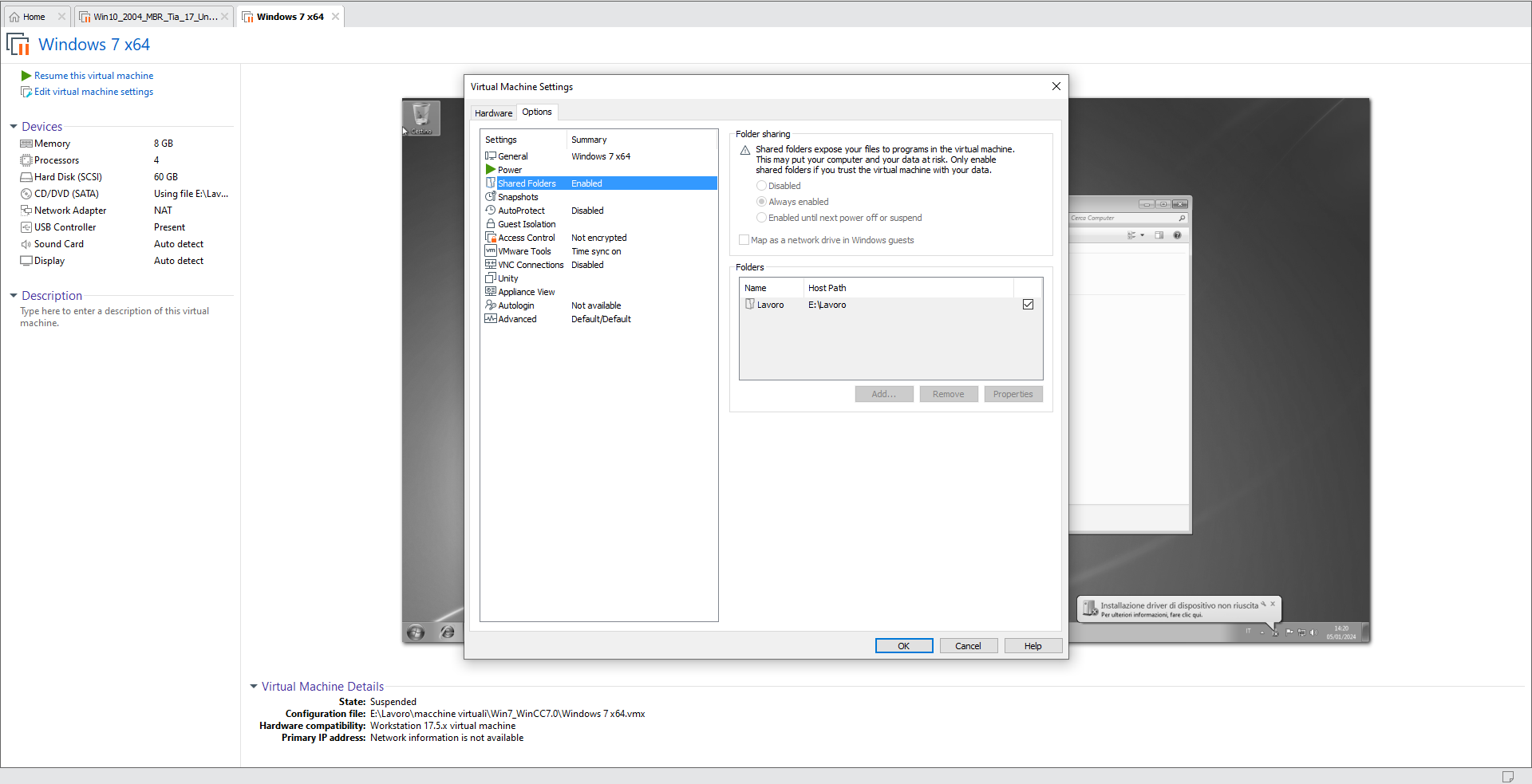Click the Summary column header
Viewport: 1532px width, 784px height.
pyautogui.click(x=642, y=140)
